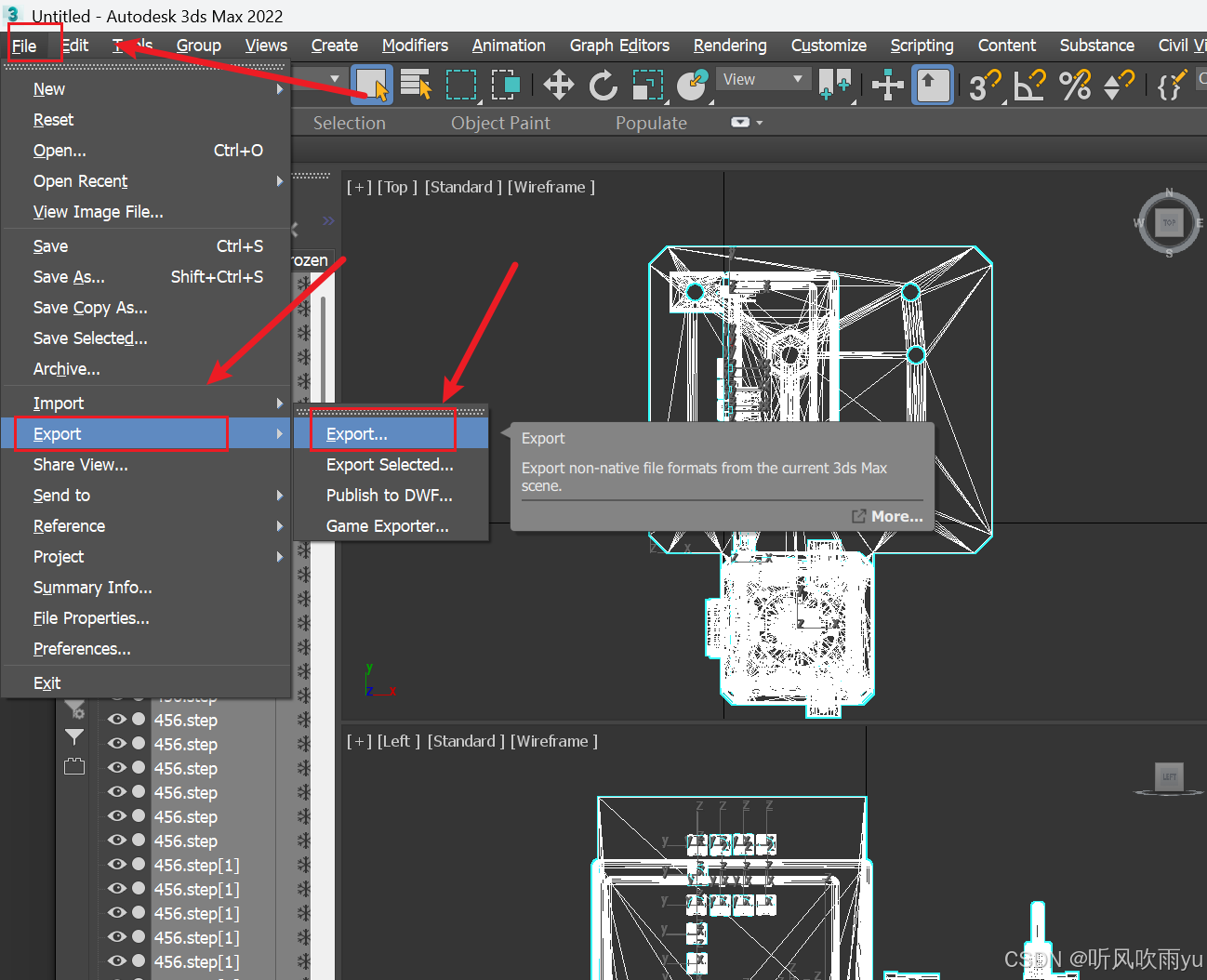Toggle Keyboard Shortcut Override button
Viewport: 1207px width, 980px height.
(933, 85)
